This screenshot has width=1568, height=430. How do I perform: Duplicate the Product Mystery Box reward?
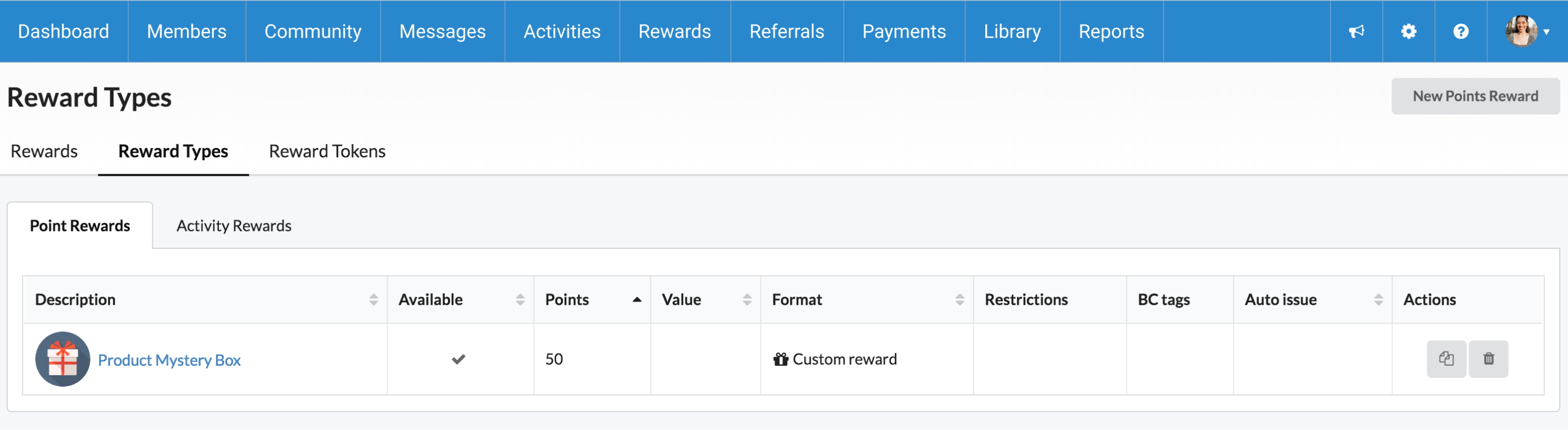point(1446,359)
